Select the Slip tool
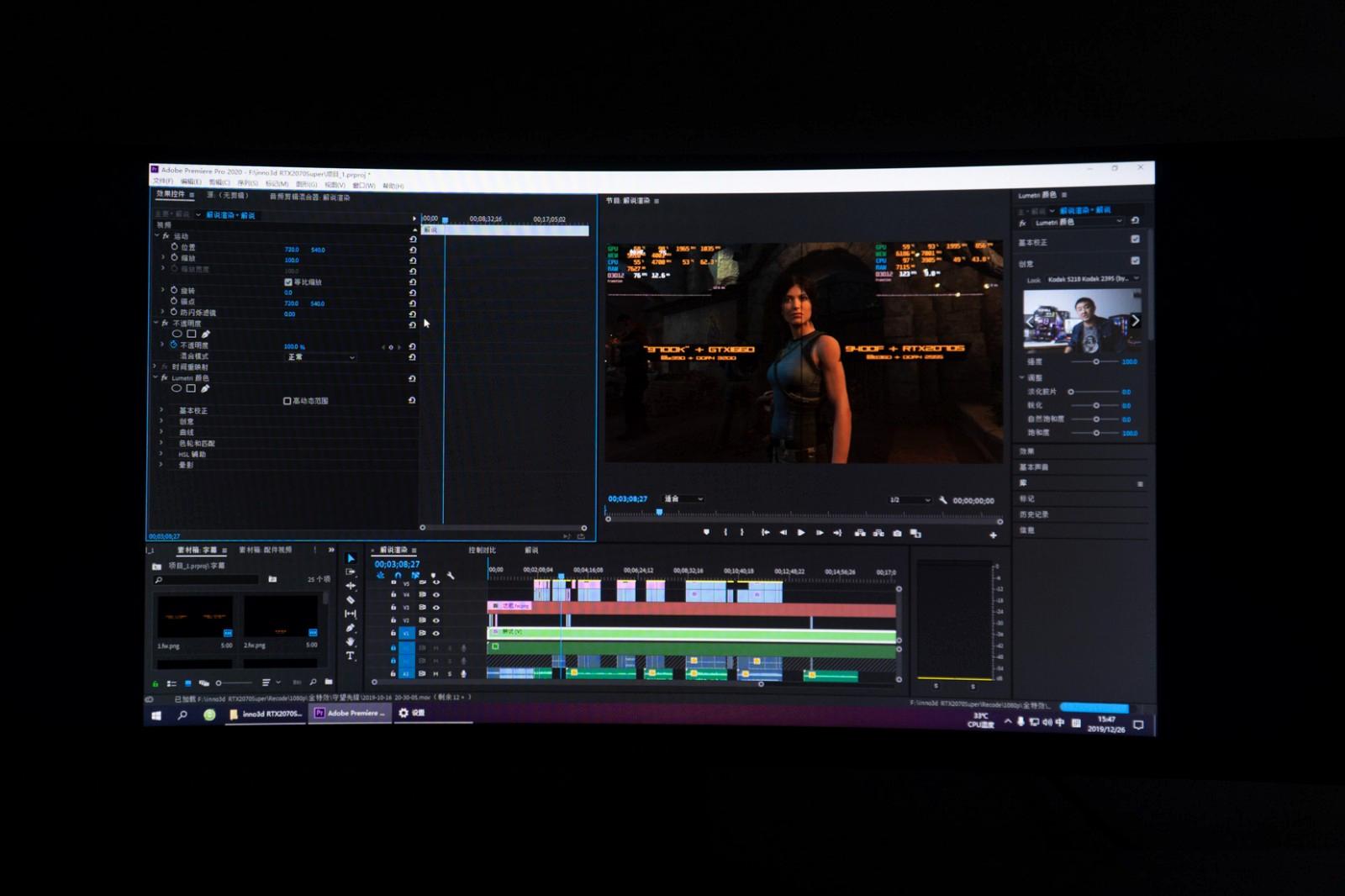Screen dimensions: 1345x896 coord(351,614)
